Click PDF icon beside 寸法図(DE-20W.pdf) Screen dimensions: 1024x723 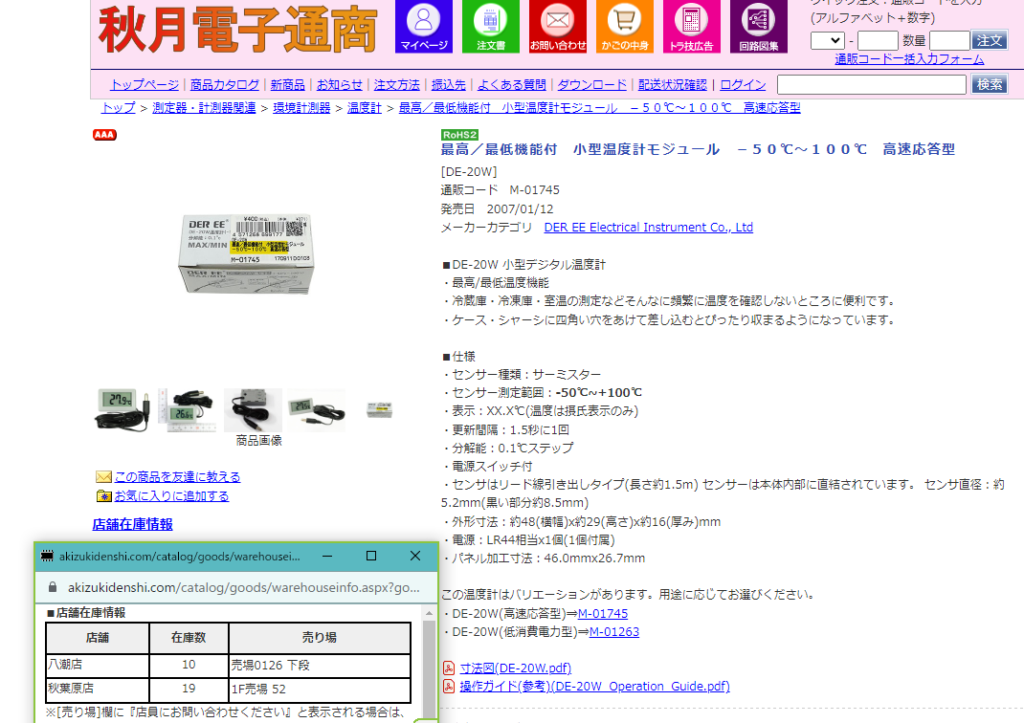(x=449, y=667)
